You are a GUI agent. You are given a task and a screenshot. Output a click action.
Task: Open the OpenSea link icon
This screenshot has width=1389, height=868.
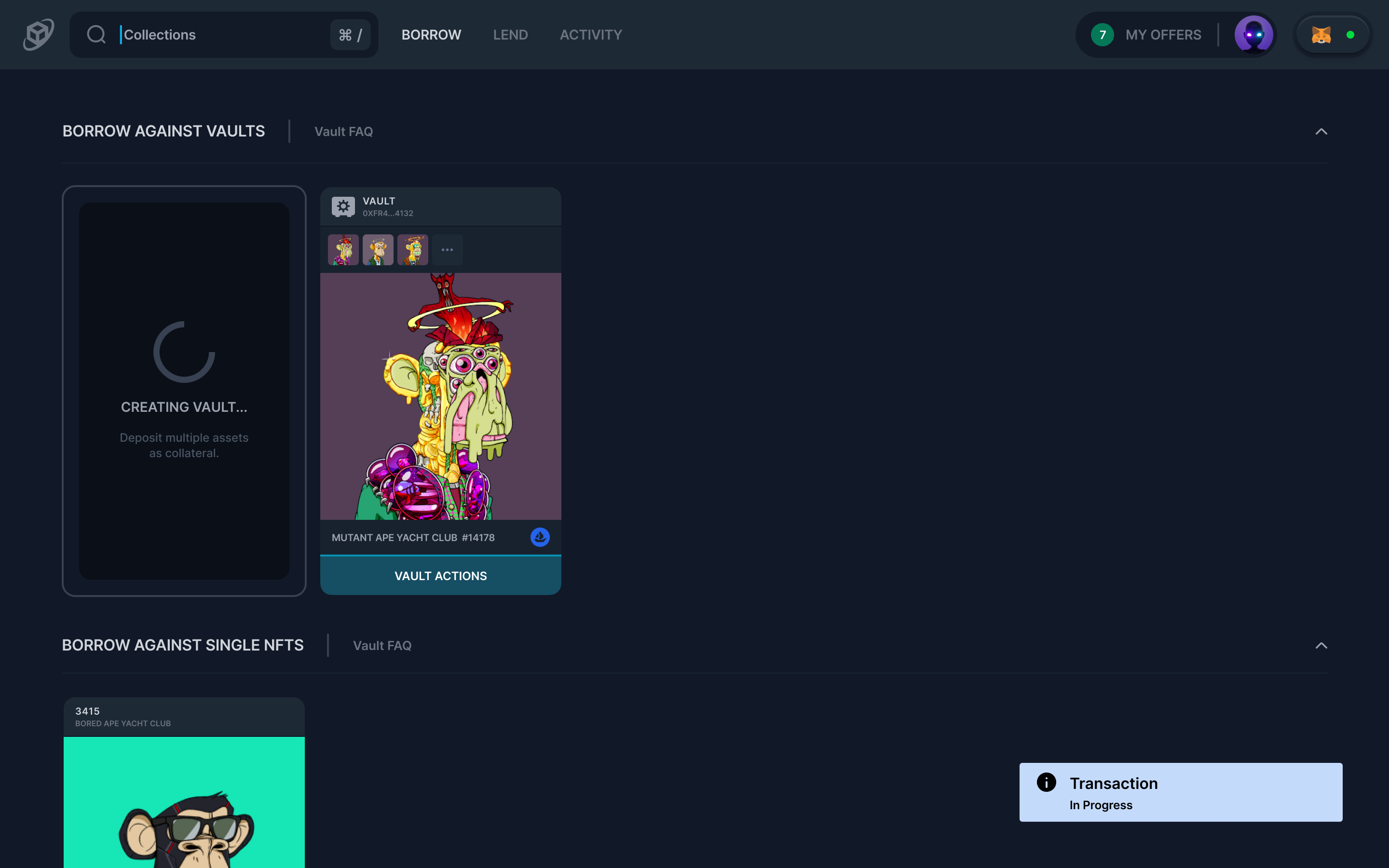540,537
